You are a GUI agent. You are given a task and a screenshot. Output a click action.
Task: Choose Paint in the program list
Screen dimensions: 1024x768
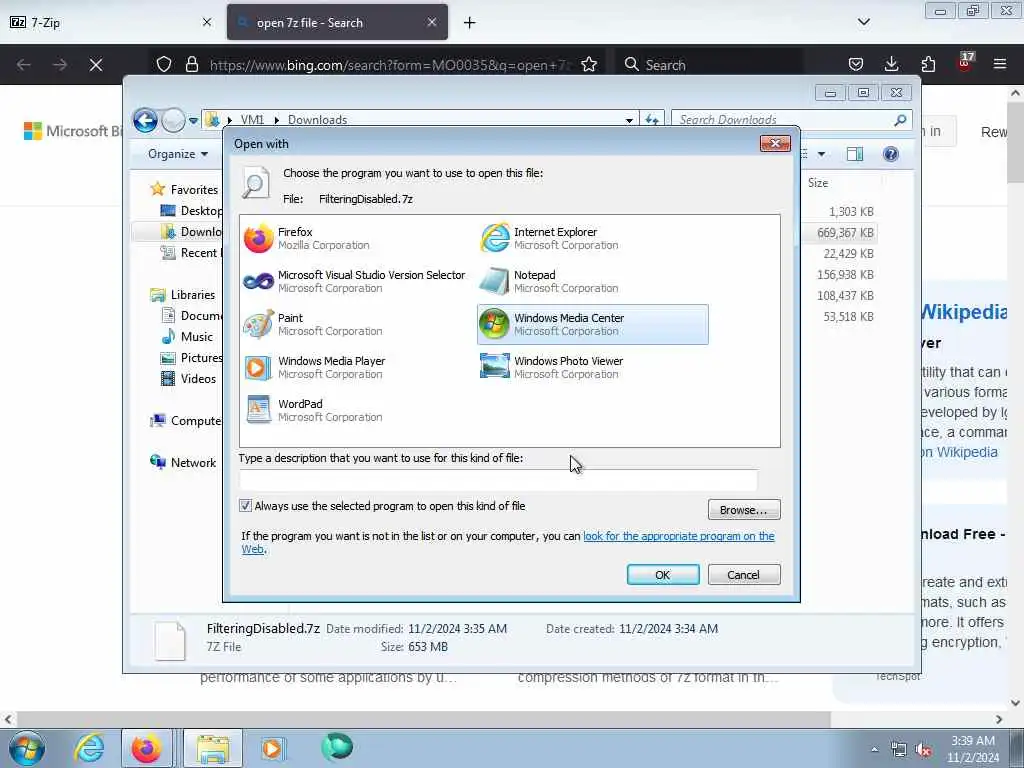(x=358, y=325)
